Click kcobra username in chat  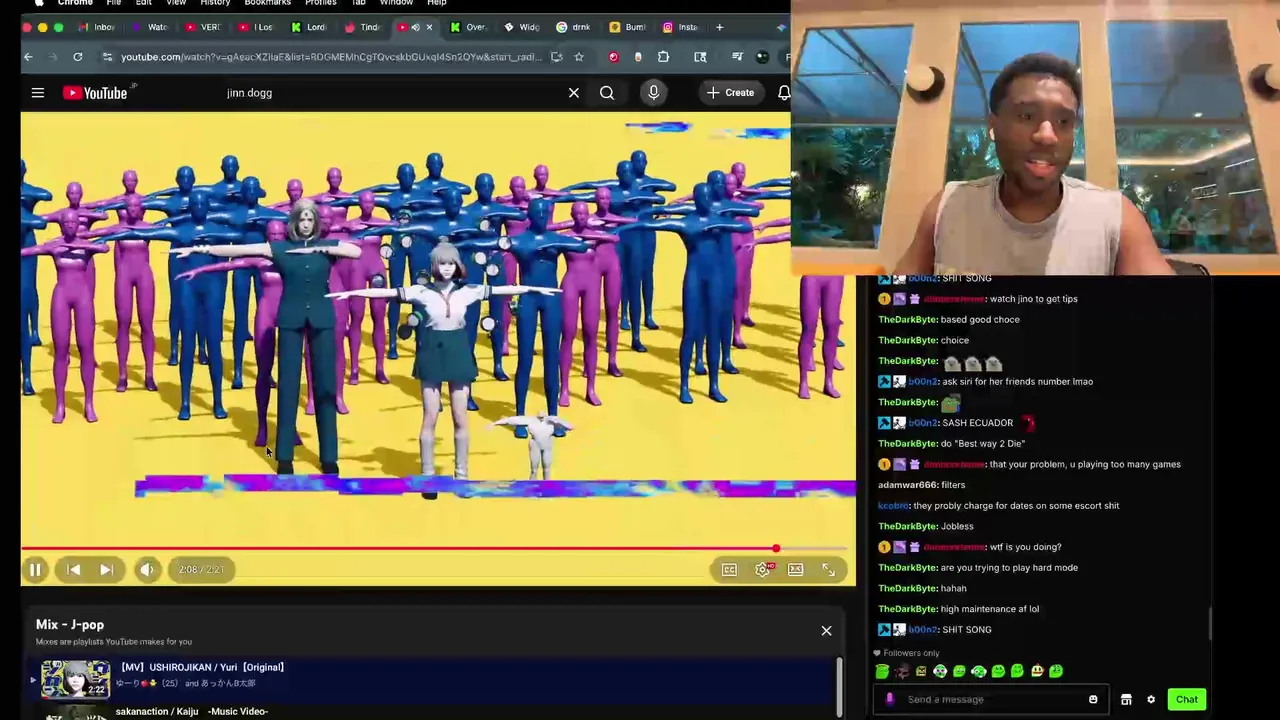pyautogui.click(x=894, y=506)
